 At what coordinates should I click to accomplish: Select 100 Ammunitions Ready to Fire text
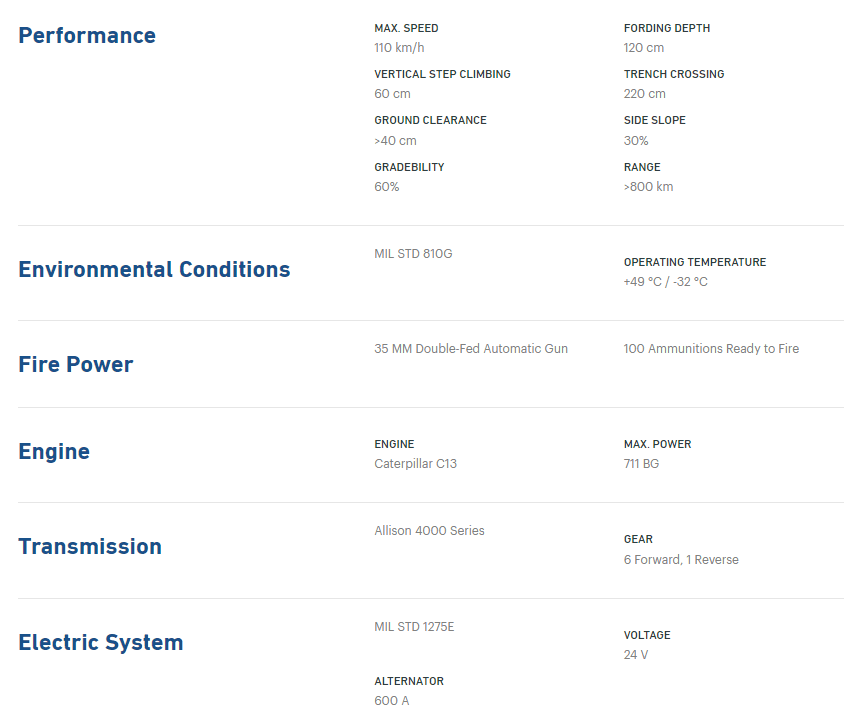[x=711, y=349]
